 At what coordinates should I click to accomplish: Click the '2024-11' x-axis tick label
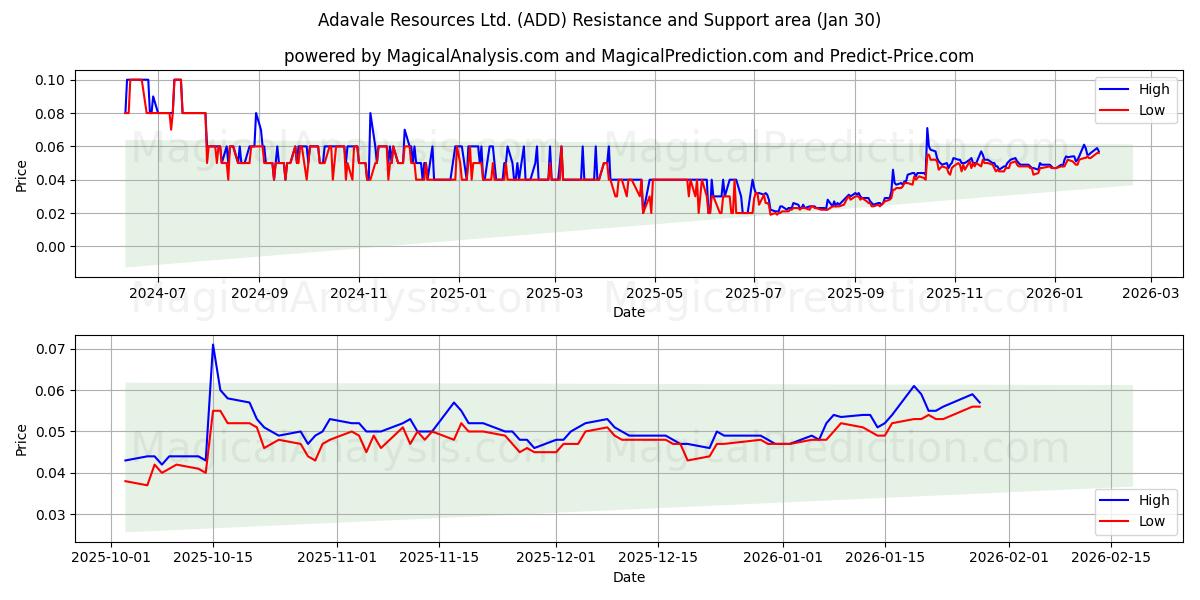pyautogui.click(x=359, y=293)
